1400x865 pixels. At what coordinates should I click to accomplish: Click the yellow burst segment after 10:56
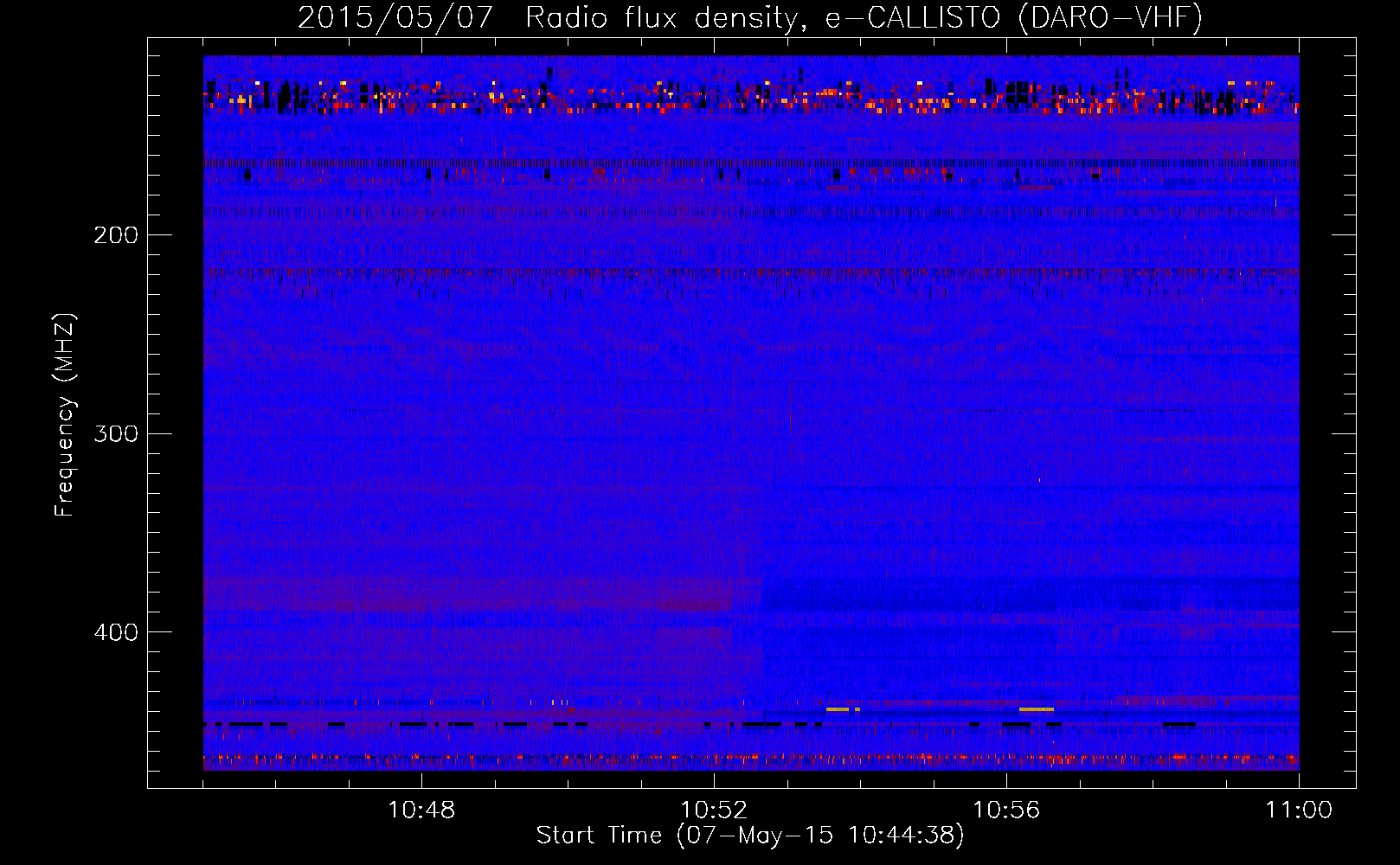coord(1037,709)
